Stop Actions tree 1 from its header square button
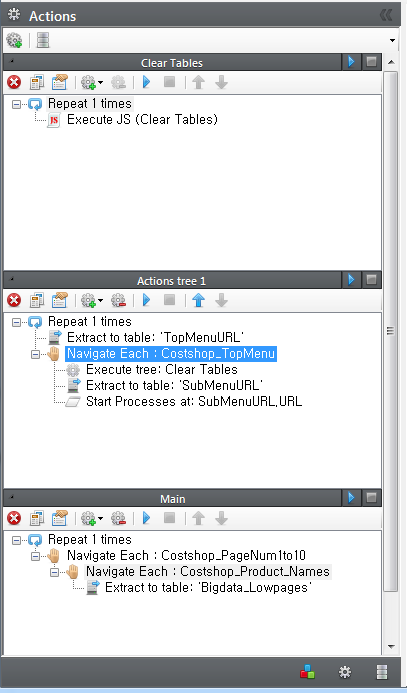407x693 pixels. coord(371,280)
